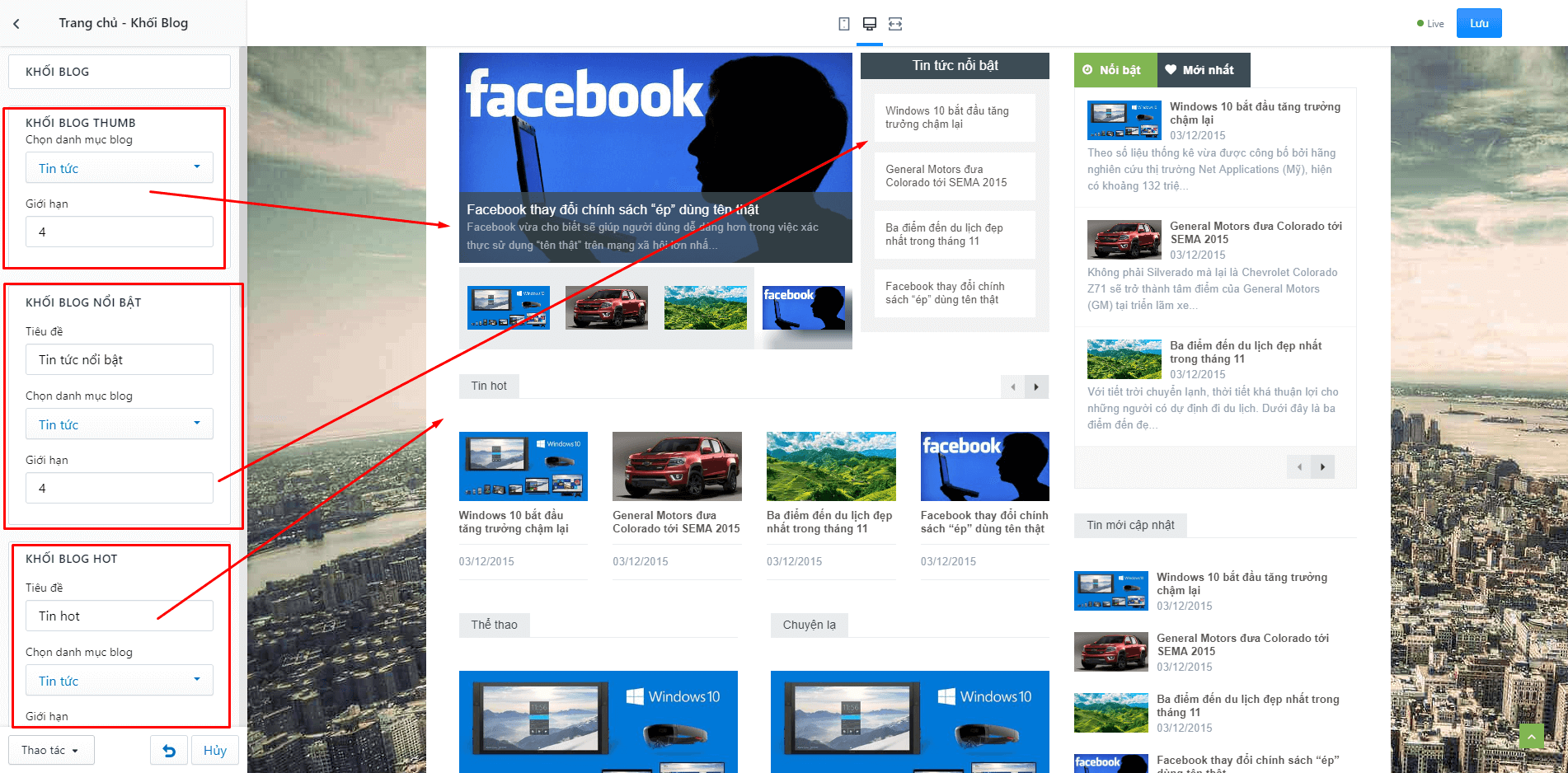The width and height of the screenshot is (1568, 773).
Task: Open Facebook thay đổi article title in Tin hot
Action: [984, 522]
